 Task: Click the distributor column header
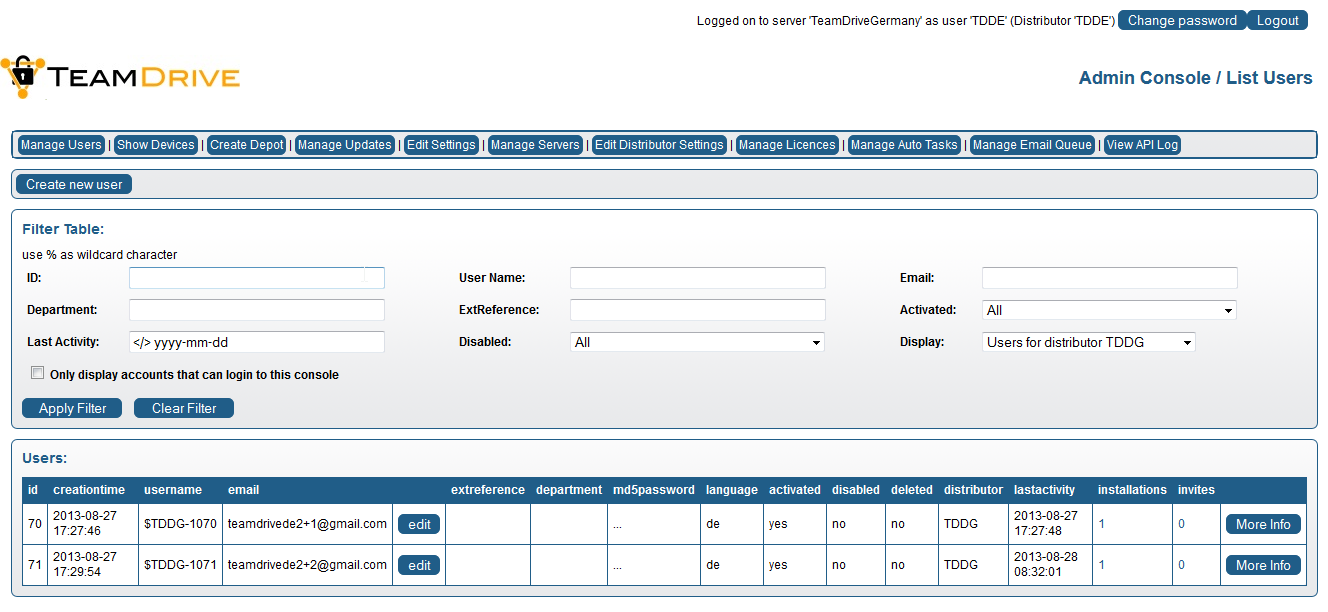click(973, 490)
